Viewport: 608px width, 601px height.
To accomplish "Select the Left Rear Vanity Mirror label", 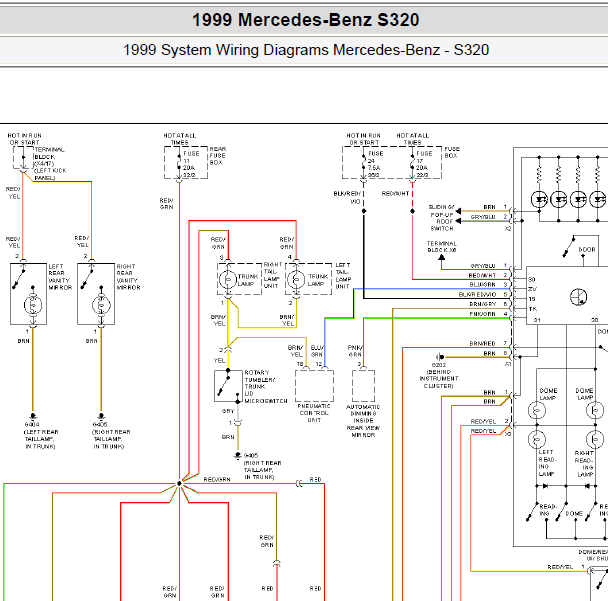I will tap(60, 277).
